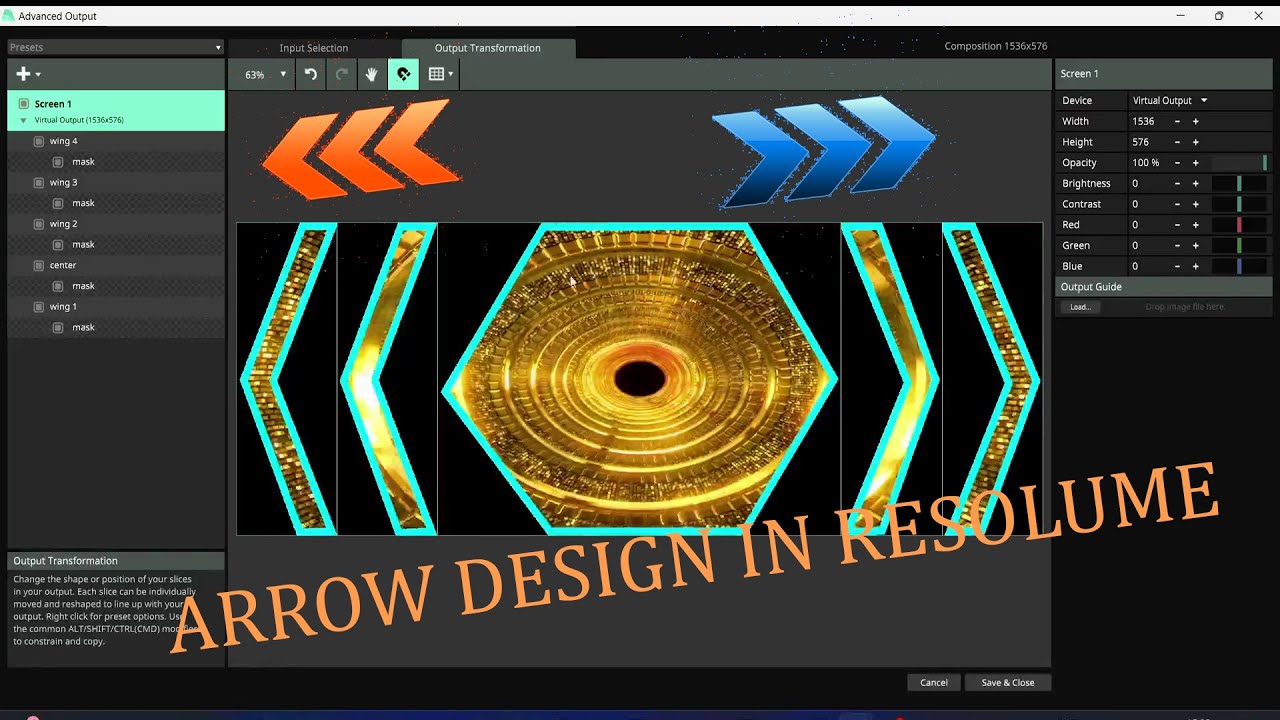Toggle the mask checkbox under wing 3

[x=58, y=203]
